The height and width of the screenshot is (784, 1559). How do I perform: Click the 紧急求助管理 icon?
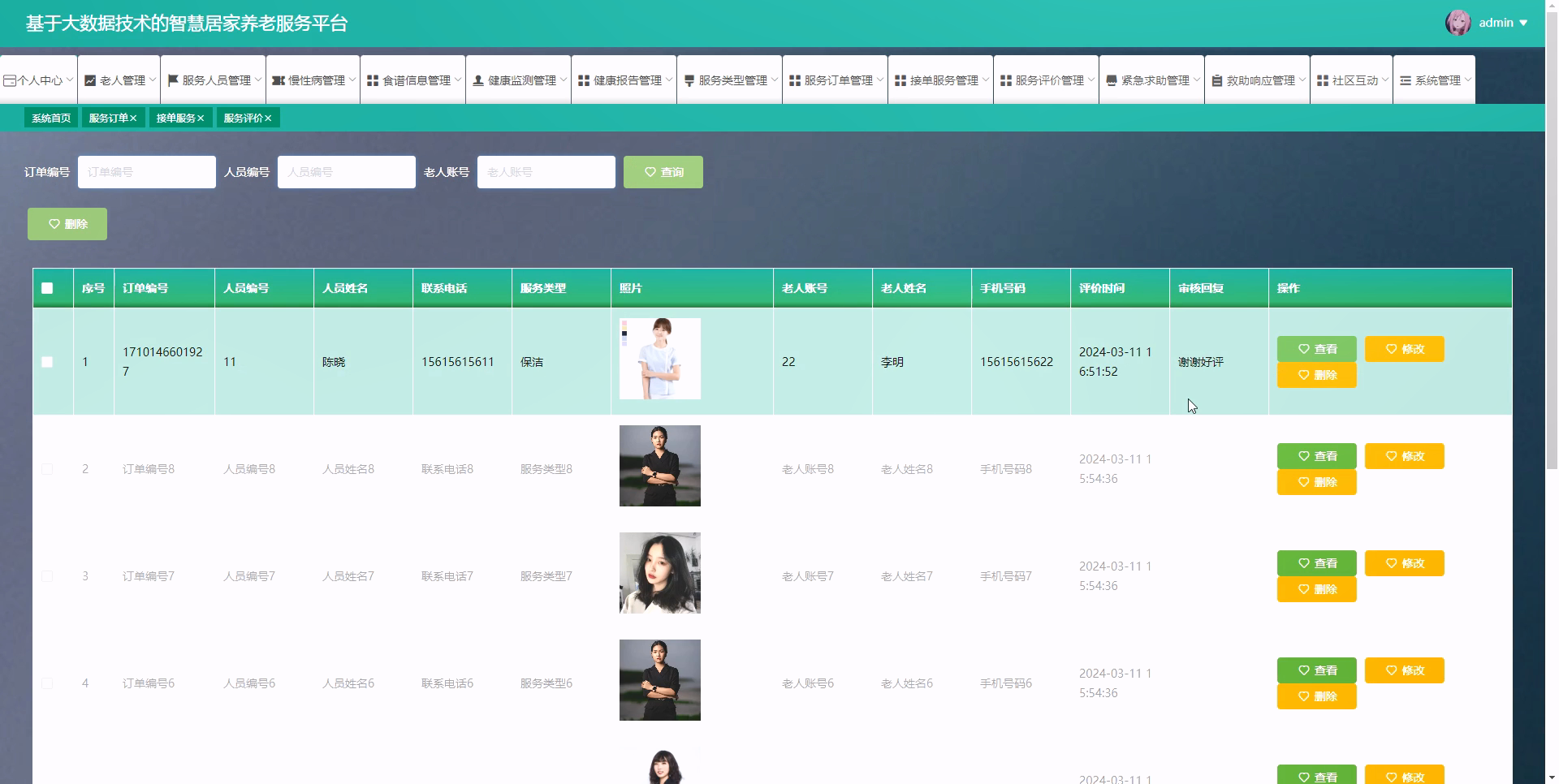click(x=1112, y=80)
